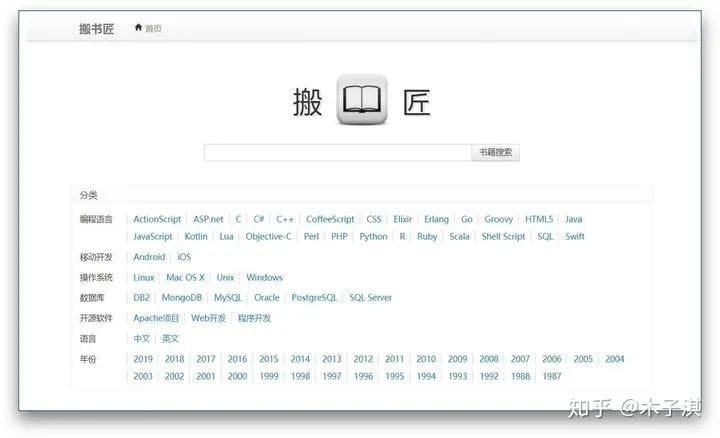Image resolution: width=720 pixels, height=438 pixels.
Task: Filter by year 1988
Action: (x=521, y=376)
